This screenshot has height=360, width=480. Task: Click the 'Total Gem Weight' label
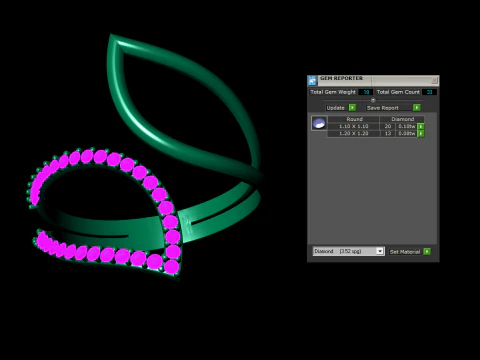tap(333, 92)
